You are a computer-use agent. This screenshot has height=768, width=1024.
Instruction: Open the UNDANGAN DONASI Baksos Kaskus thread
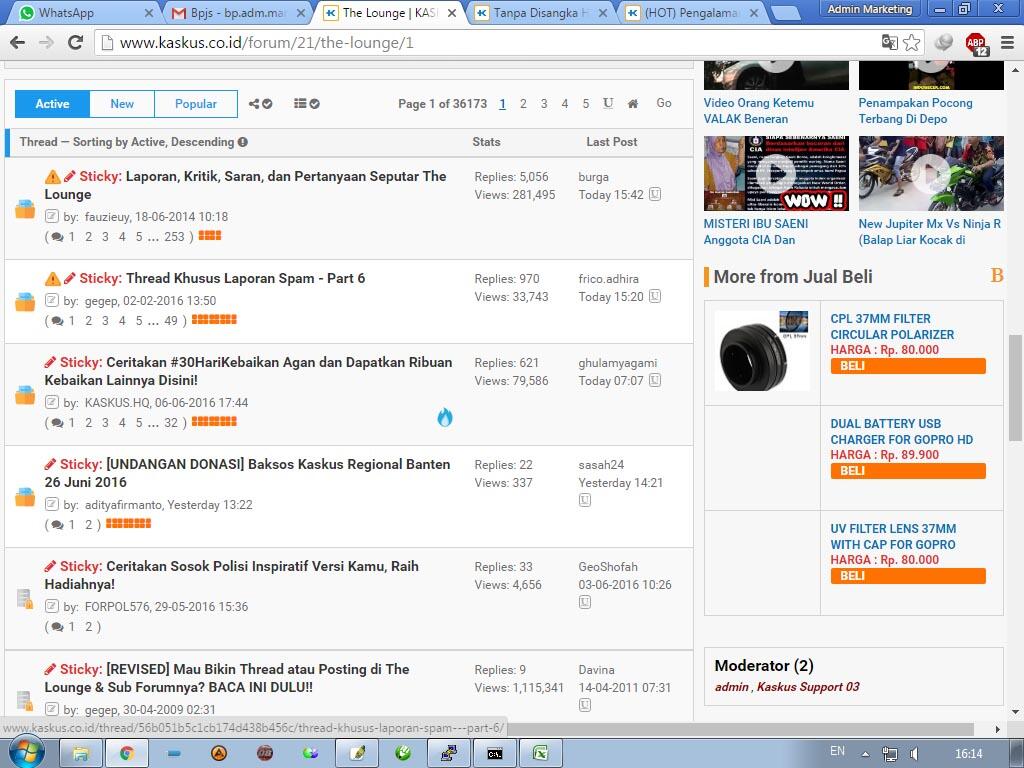(248, 473)
